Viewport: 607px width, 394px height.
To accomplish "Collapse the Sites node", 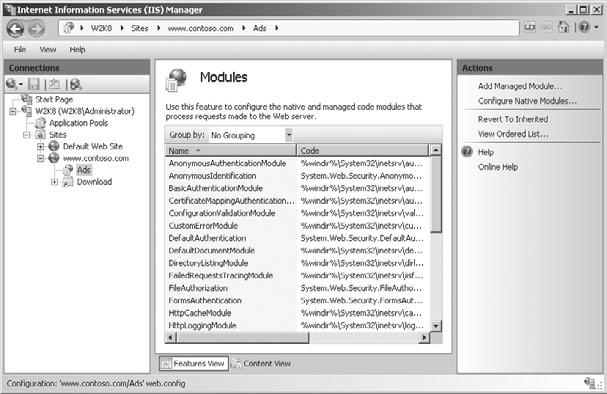I will pos(26,135).
